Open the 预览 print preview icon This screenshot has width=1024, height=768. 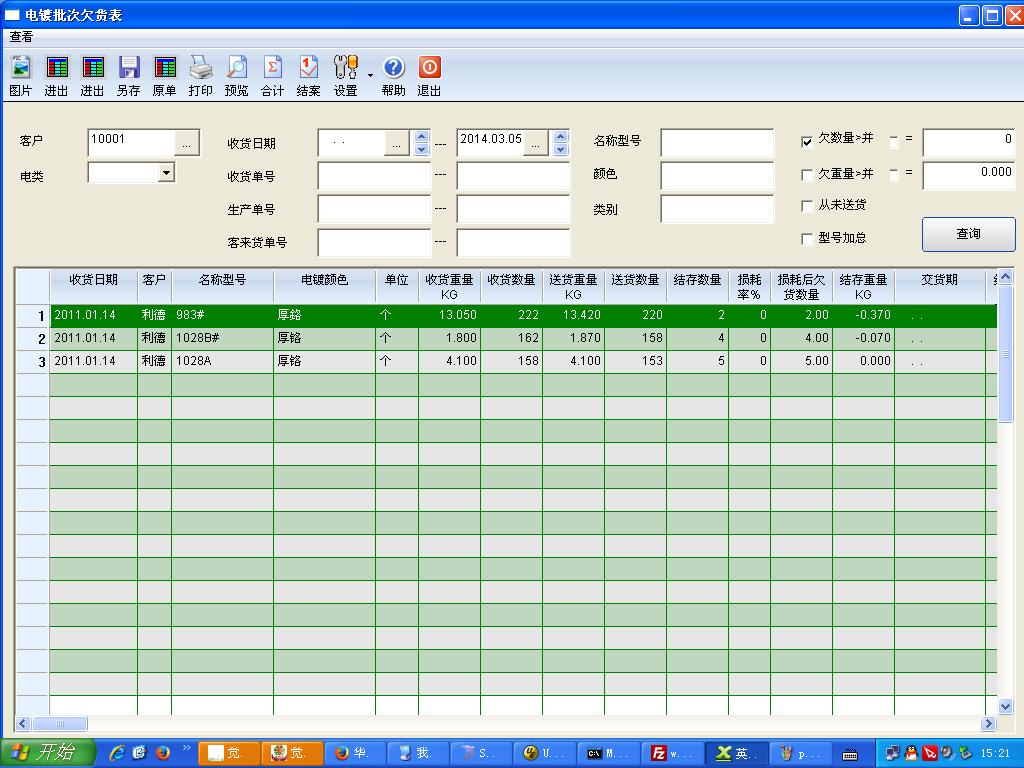point(236,76)
